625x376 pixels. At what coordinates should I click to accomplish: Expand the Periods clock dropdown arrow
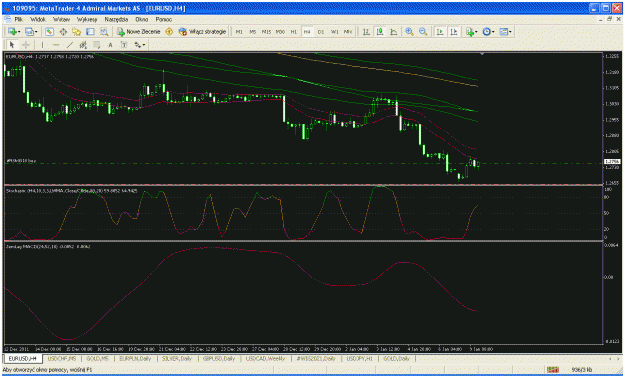tap(493, 31)
